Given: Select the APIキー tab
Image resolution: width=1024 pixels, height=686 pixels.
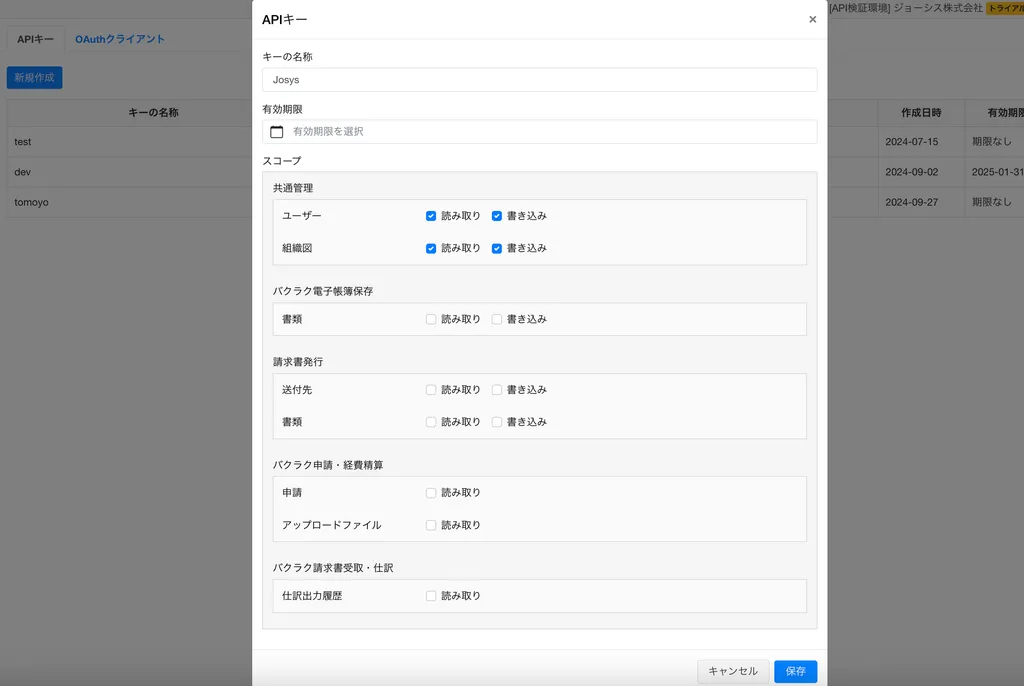Looking at the screenshot, I should coord(34,38).
